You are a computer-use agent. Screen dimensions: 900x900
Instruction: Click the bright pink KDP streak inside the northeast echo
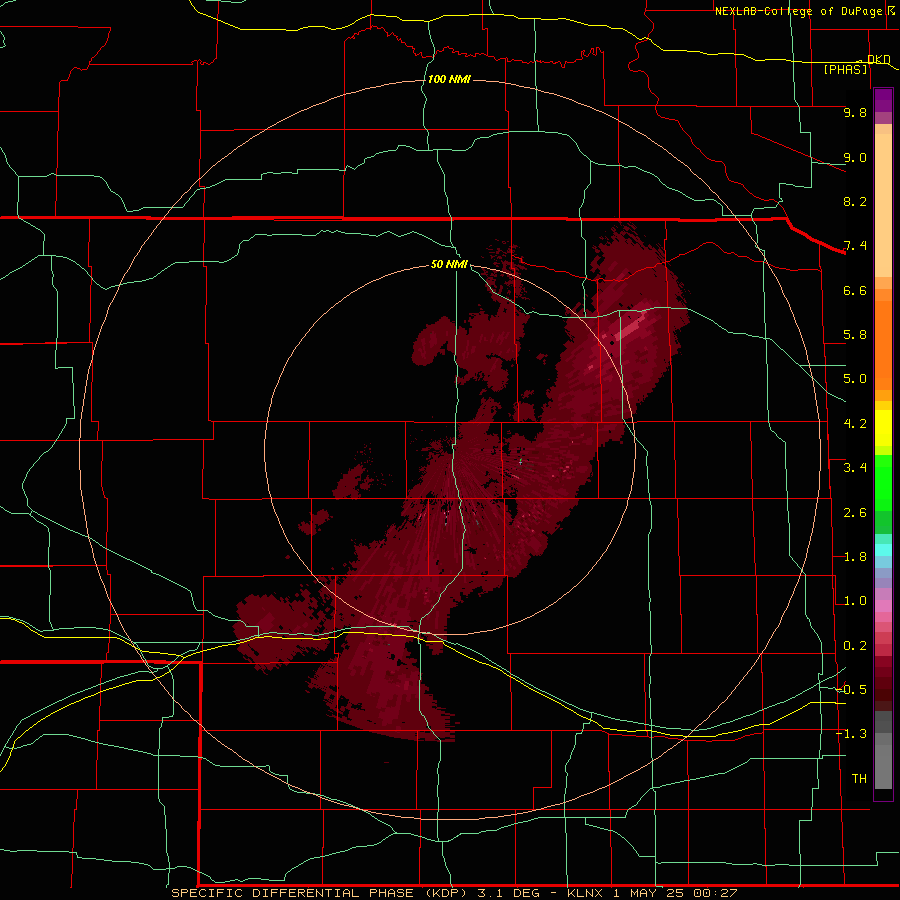[x=630, y=327]
